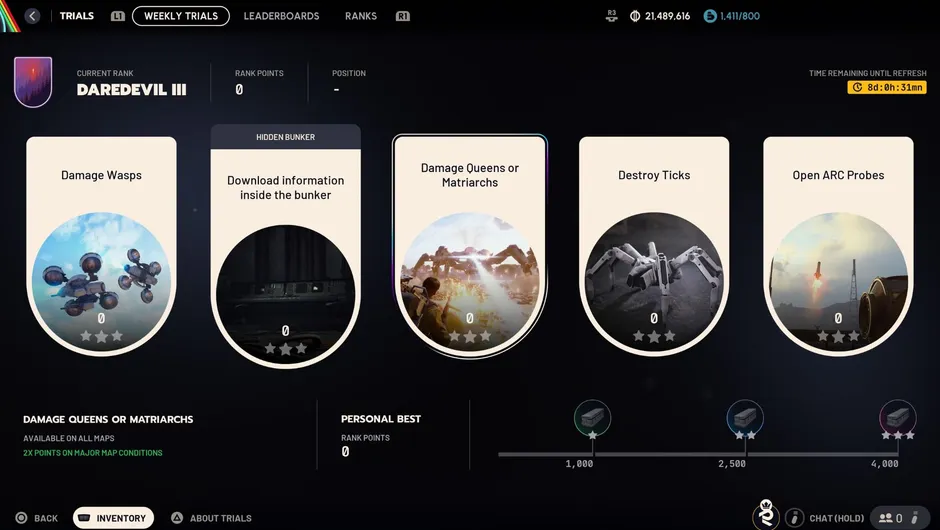Open the Ranks tab
This screenshot has height=530, width=940.
(x=361, y=16)
